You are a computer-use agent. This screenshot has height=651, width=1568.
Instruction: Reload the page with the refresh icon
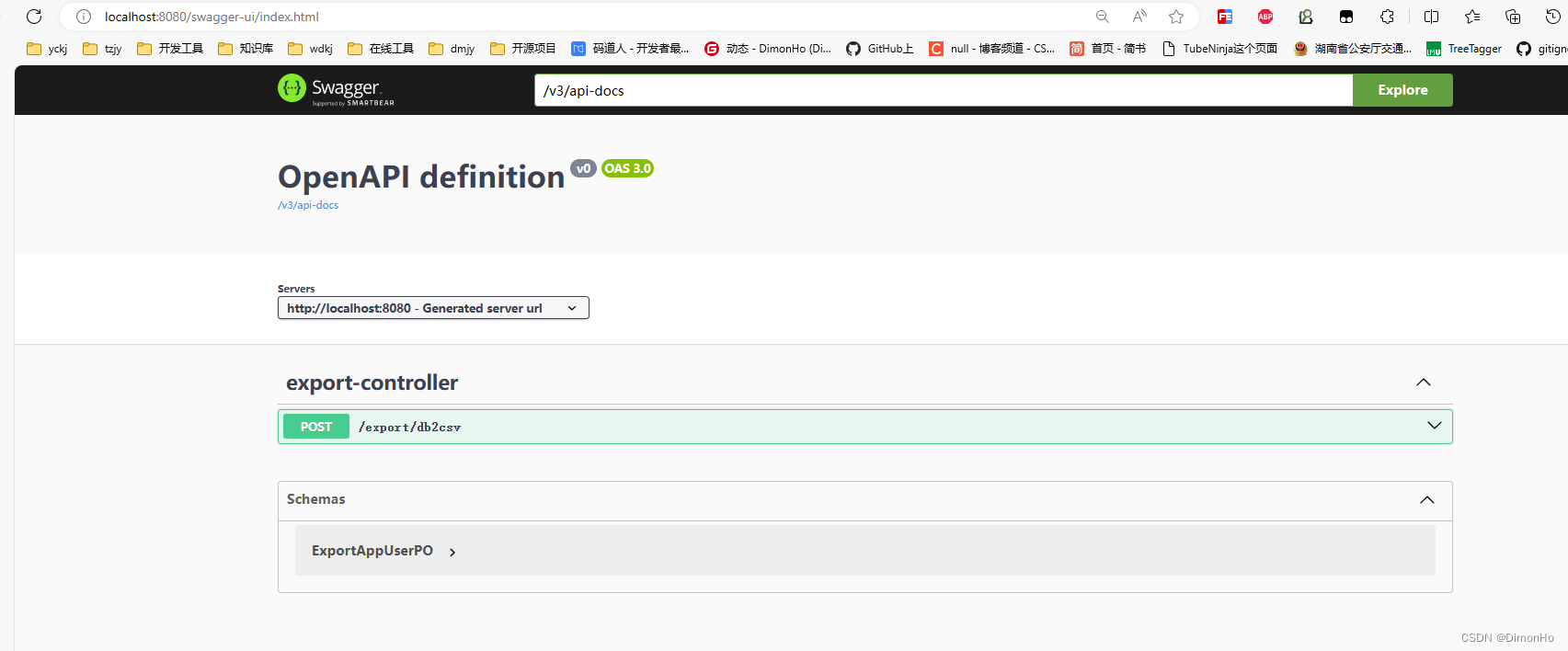point(34,17)
